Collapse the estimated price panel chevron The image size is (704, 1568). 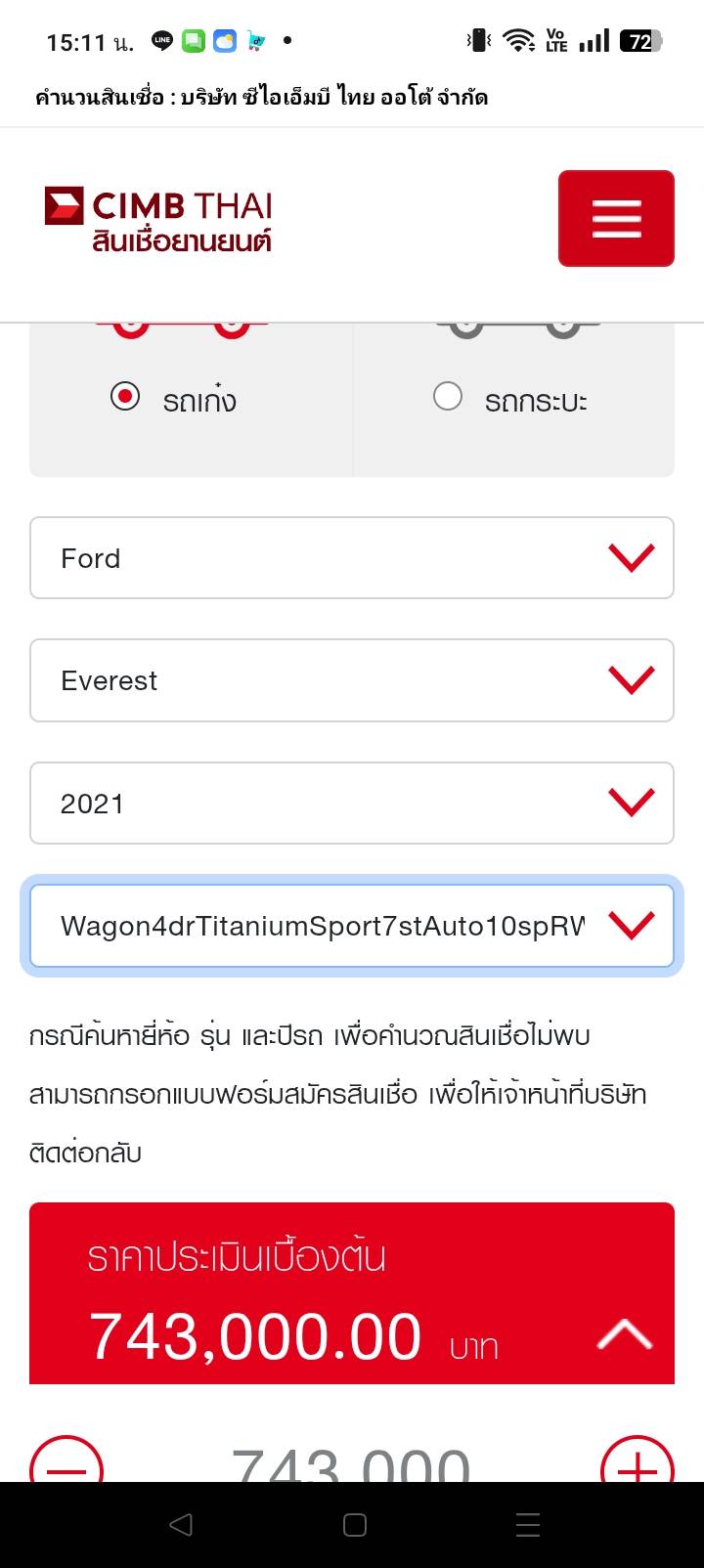click(624, 1334)
